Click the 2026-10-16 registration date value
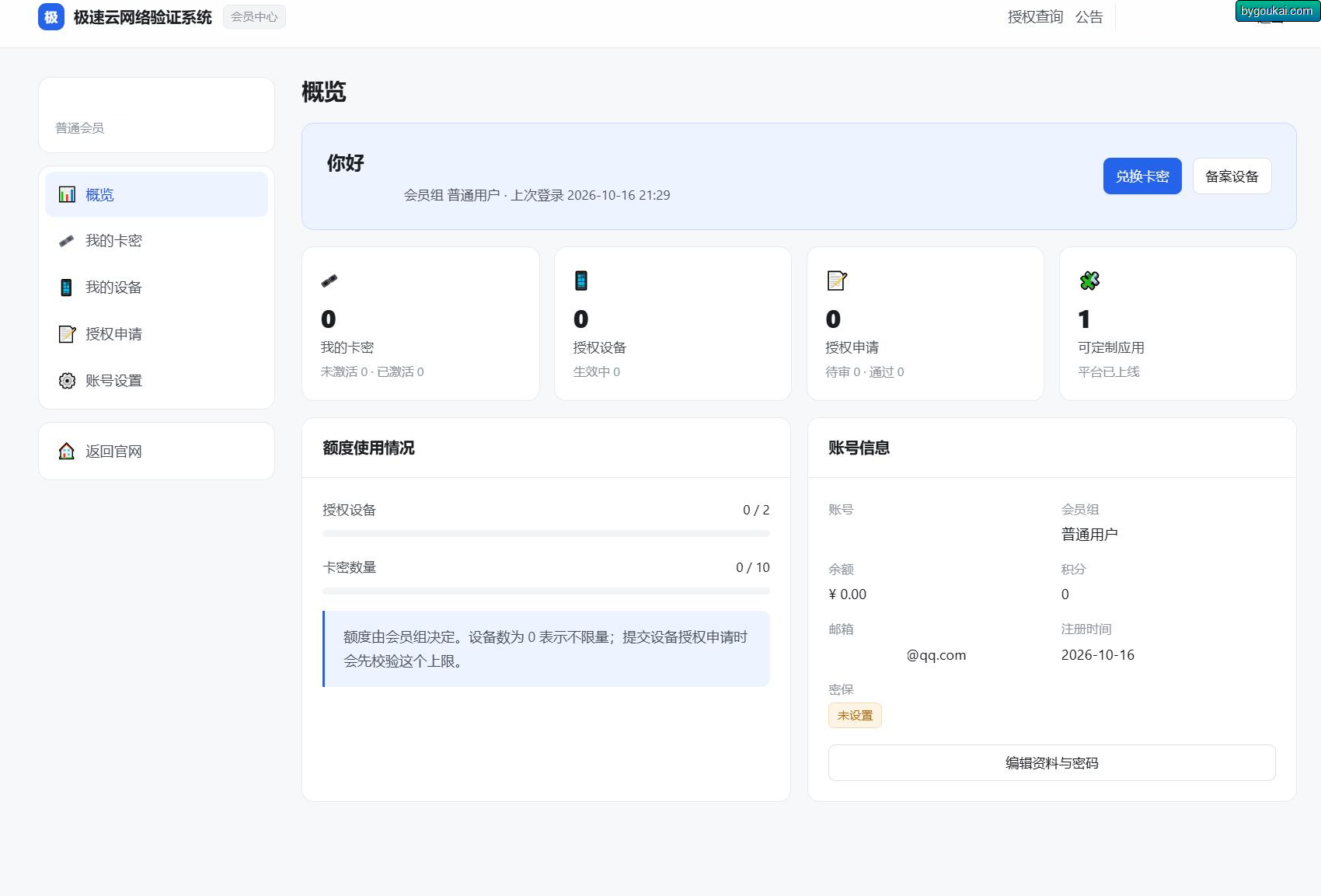The width and height of the screenshot is (1321, 896). 1098,655
